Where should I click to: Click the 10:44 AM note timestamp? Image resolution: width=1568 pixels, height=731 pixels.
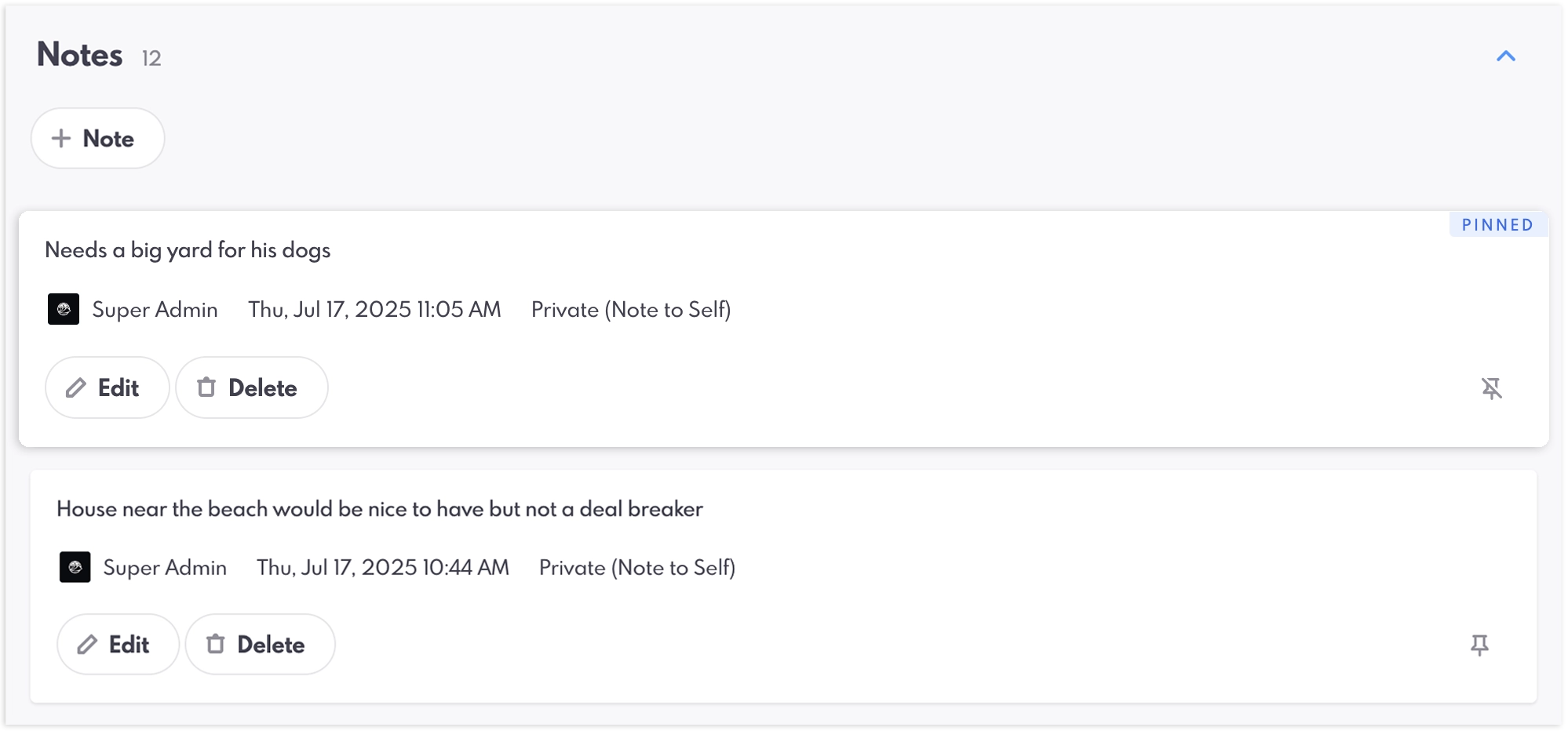click(383, 568)
